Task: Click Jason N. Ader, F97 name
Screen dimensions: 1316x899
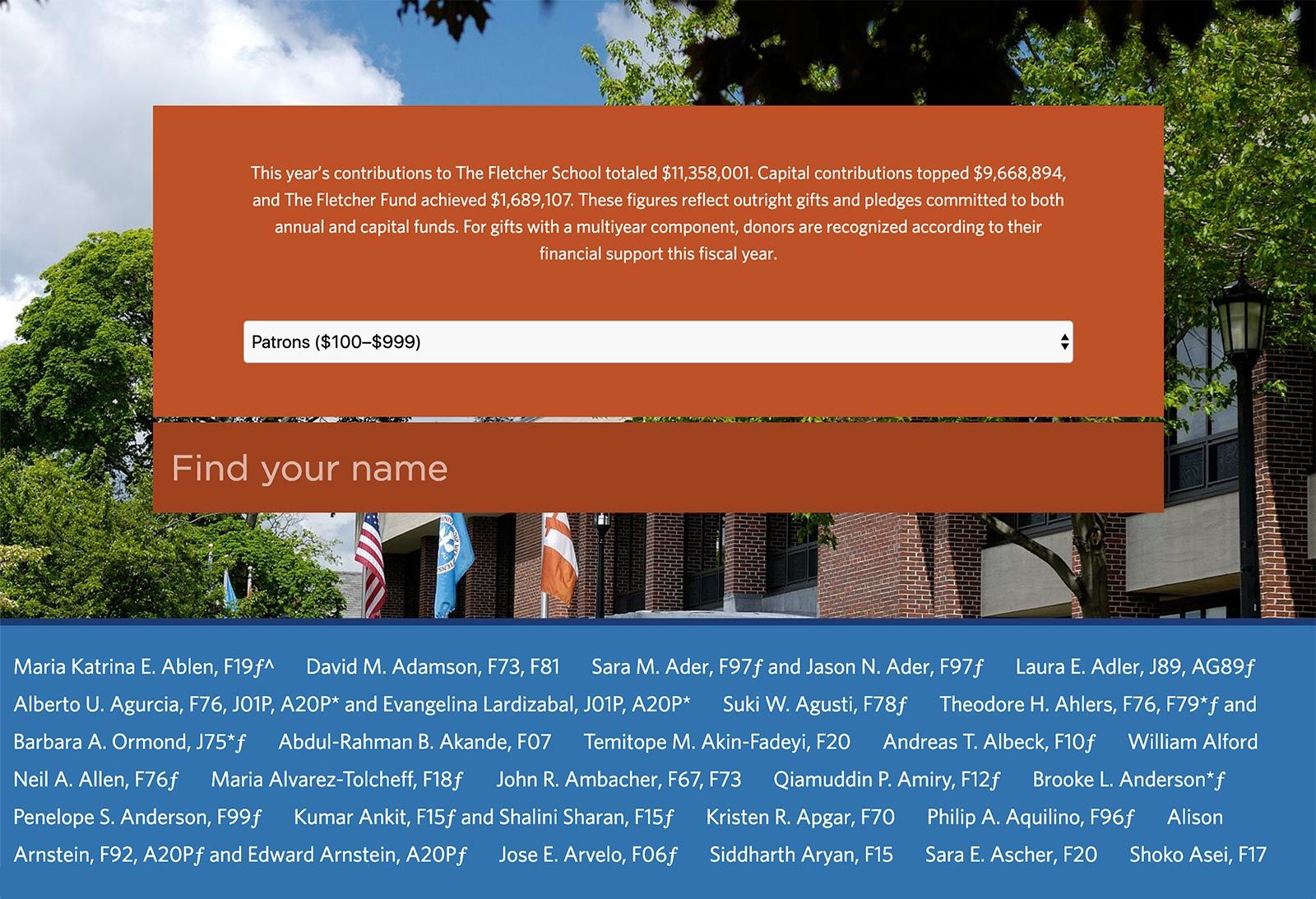Action: pyautogui.click(x=895, y=666)
